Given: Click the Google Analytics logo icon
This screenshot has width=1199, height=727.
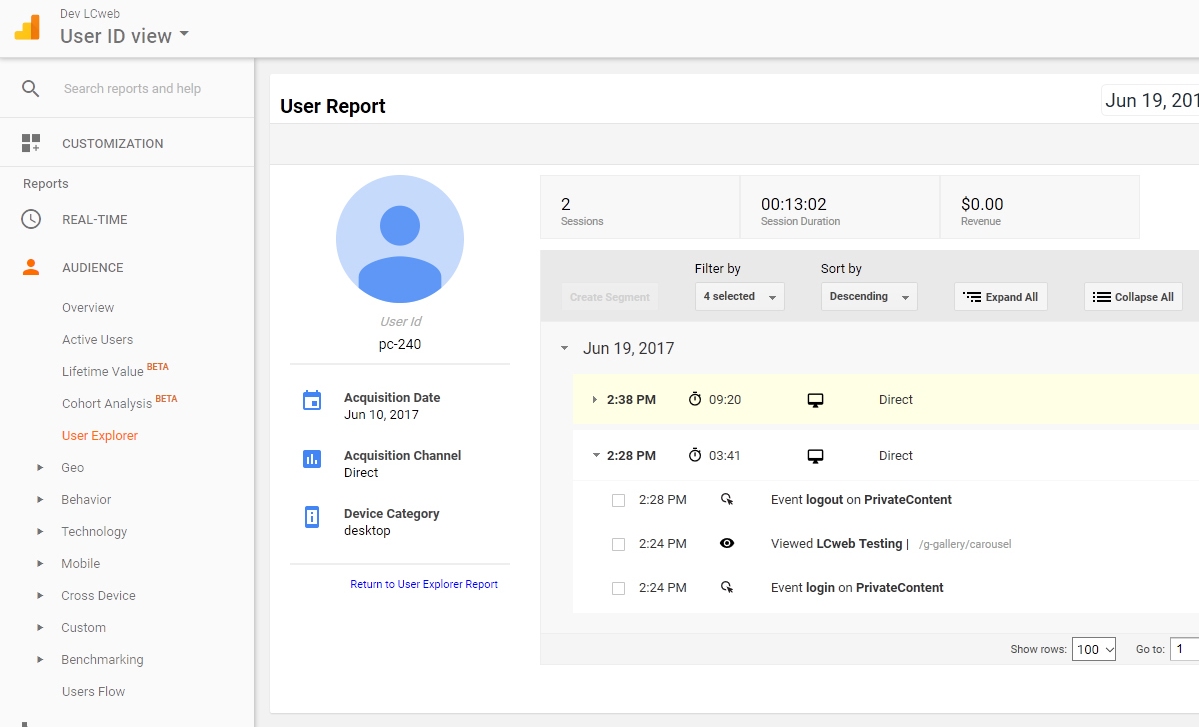Looking at the screenshot, I should pyautogui.click(x=27, y=27).
